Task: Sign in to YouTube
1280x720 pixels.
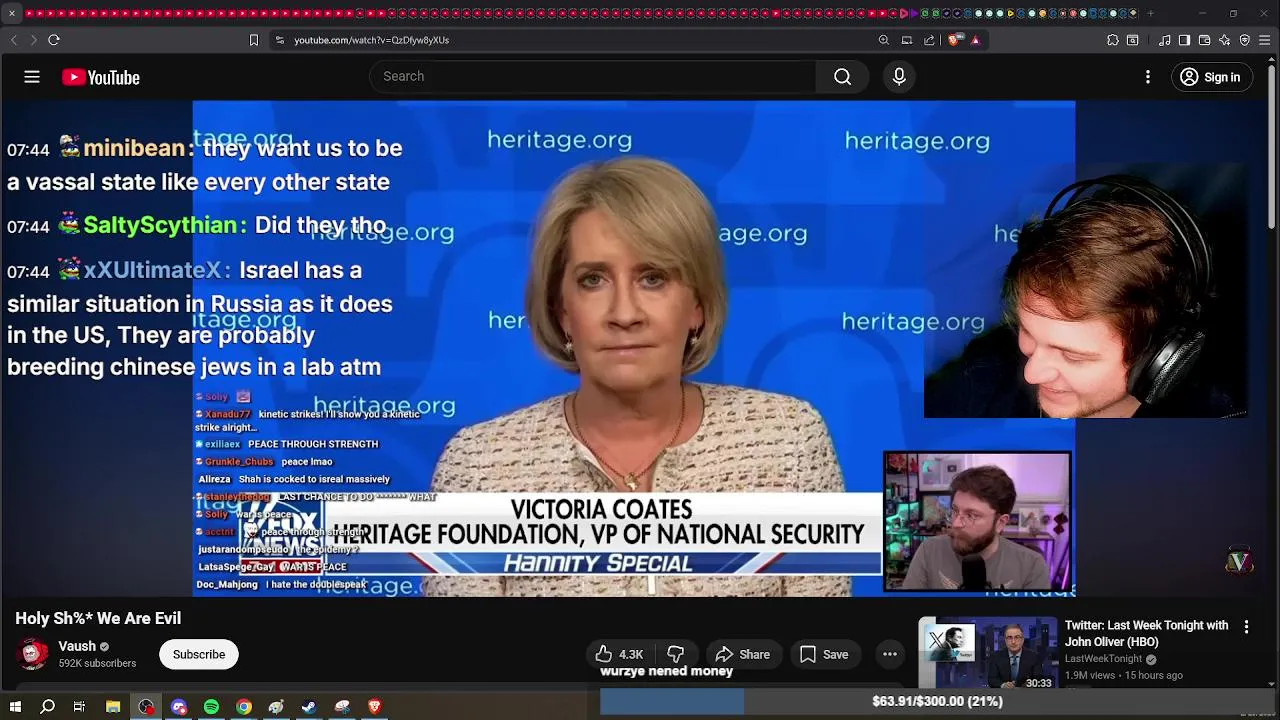Action: click(1210, 77)
